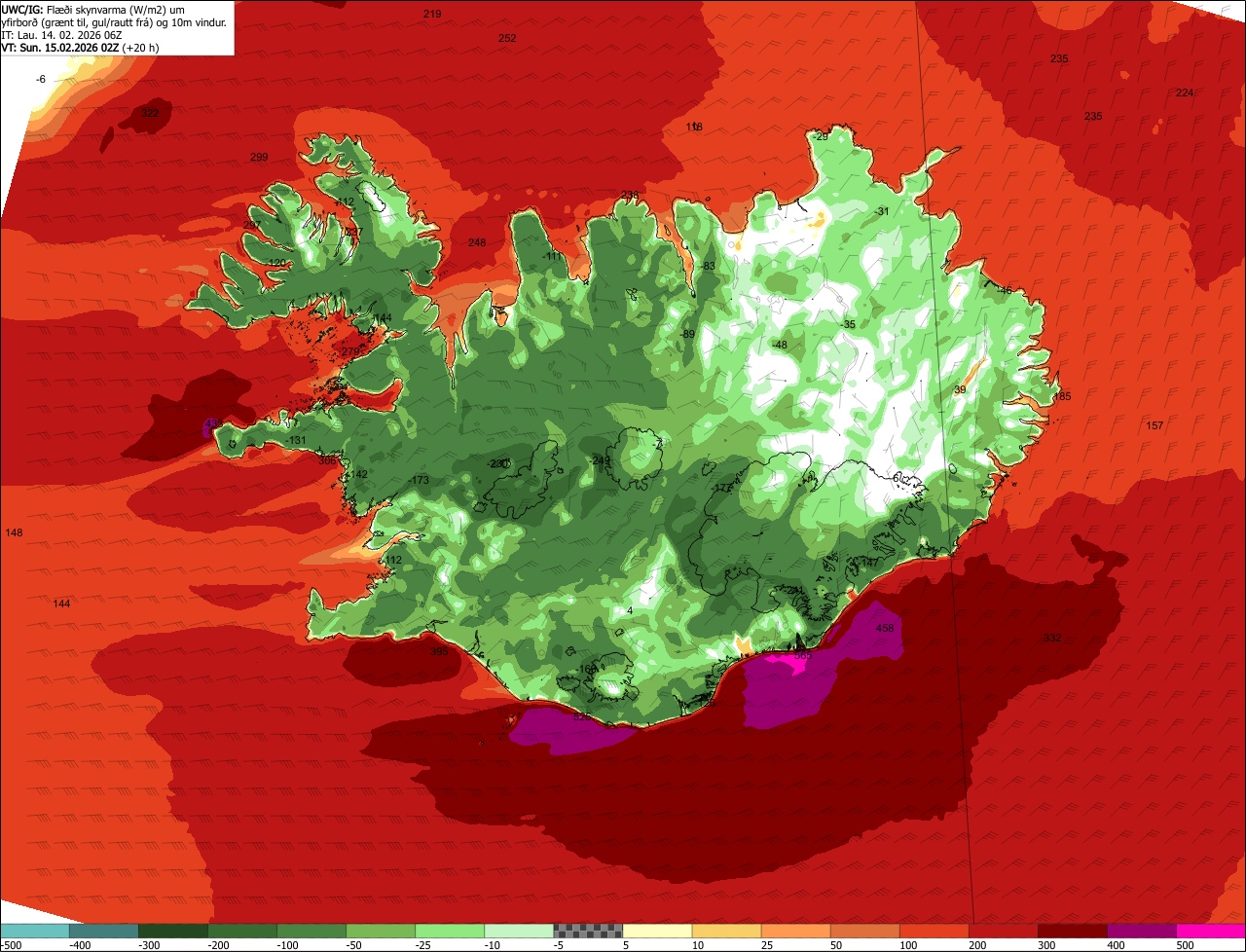Click the '395' value off southwest coast
Image resolution: width=1246 pixels, height=952 pixels.
coord(439,651)
